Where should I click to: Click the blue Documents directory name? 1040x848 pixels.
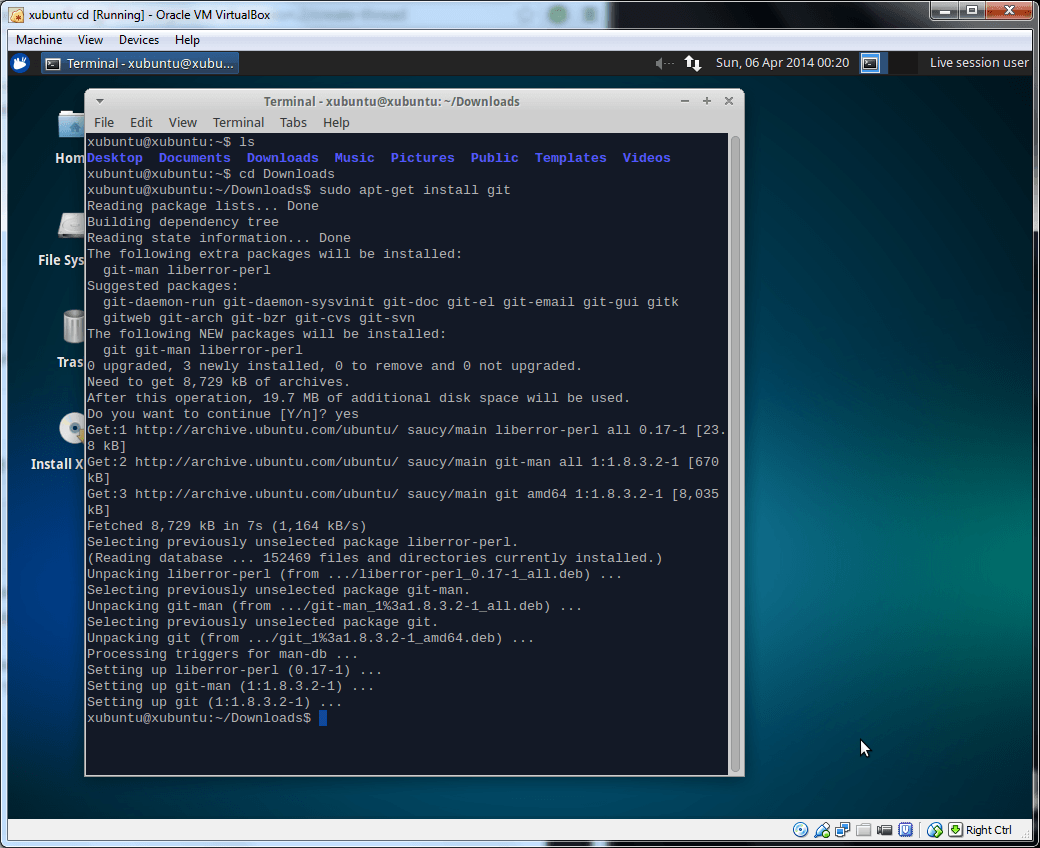tap(194, 158)
